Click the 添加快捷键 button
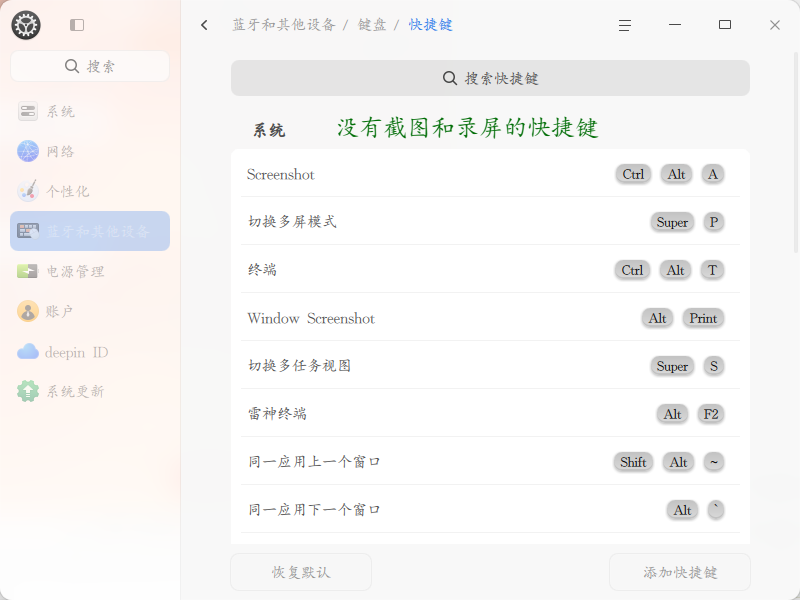800x600 pixels. [x=680, y=572]
